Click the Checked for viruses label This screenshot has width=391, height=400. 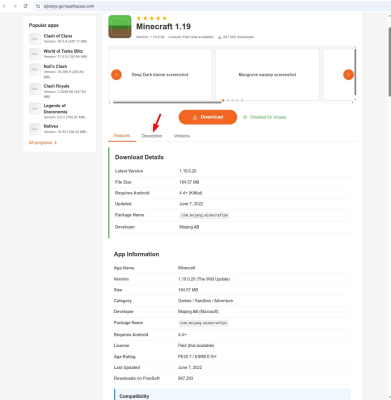pos(268,117)
